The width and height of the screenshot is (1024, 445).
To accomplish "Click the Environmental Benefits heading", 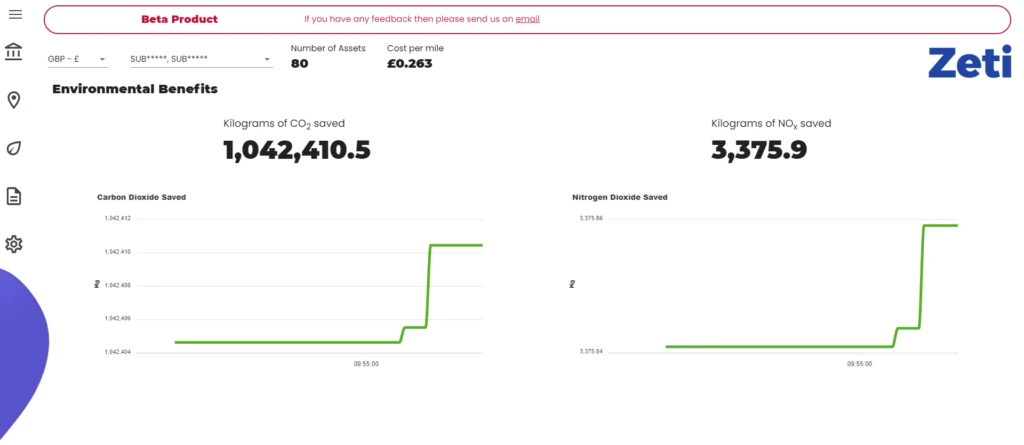I will tap(134, 89).
